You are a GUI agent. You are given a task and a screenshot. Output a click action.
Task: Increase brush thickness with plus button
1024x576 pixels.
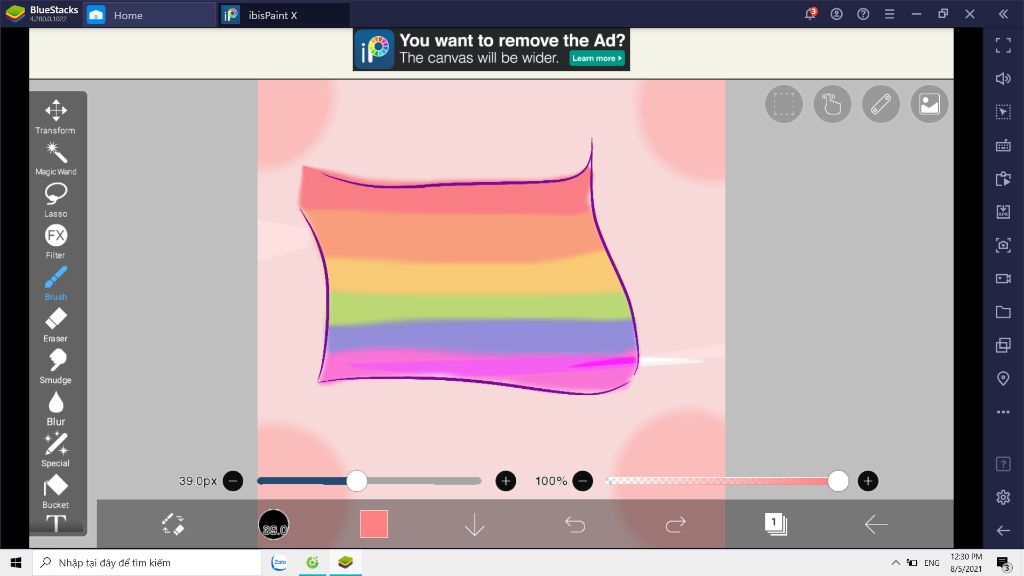coord(505,481)
